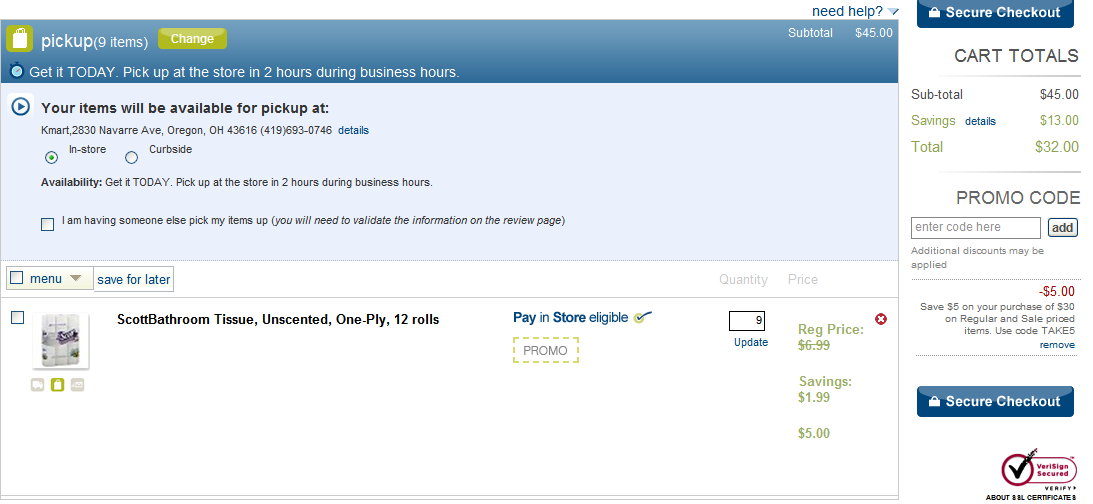Click Pay in Store eligible text
This screenshot has height=504, width=1093.
(570, 318)
